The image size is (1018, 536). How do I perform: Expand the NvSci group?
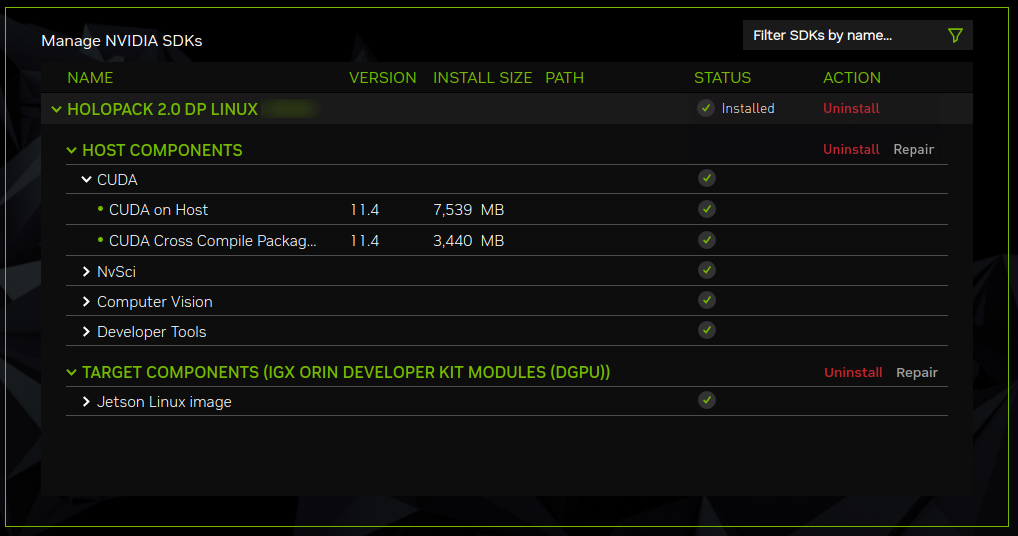coord(86,271)
